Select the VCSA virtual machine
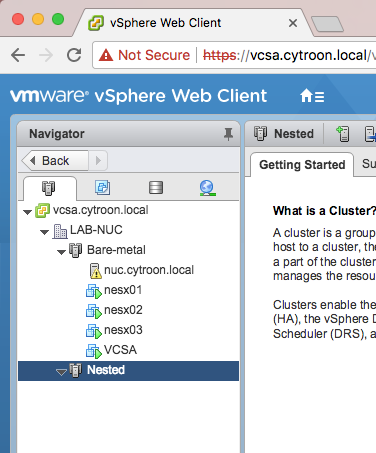The width and height of the screenshot is (376, 453). (x=120, y=350)
